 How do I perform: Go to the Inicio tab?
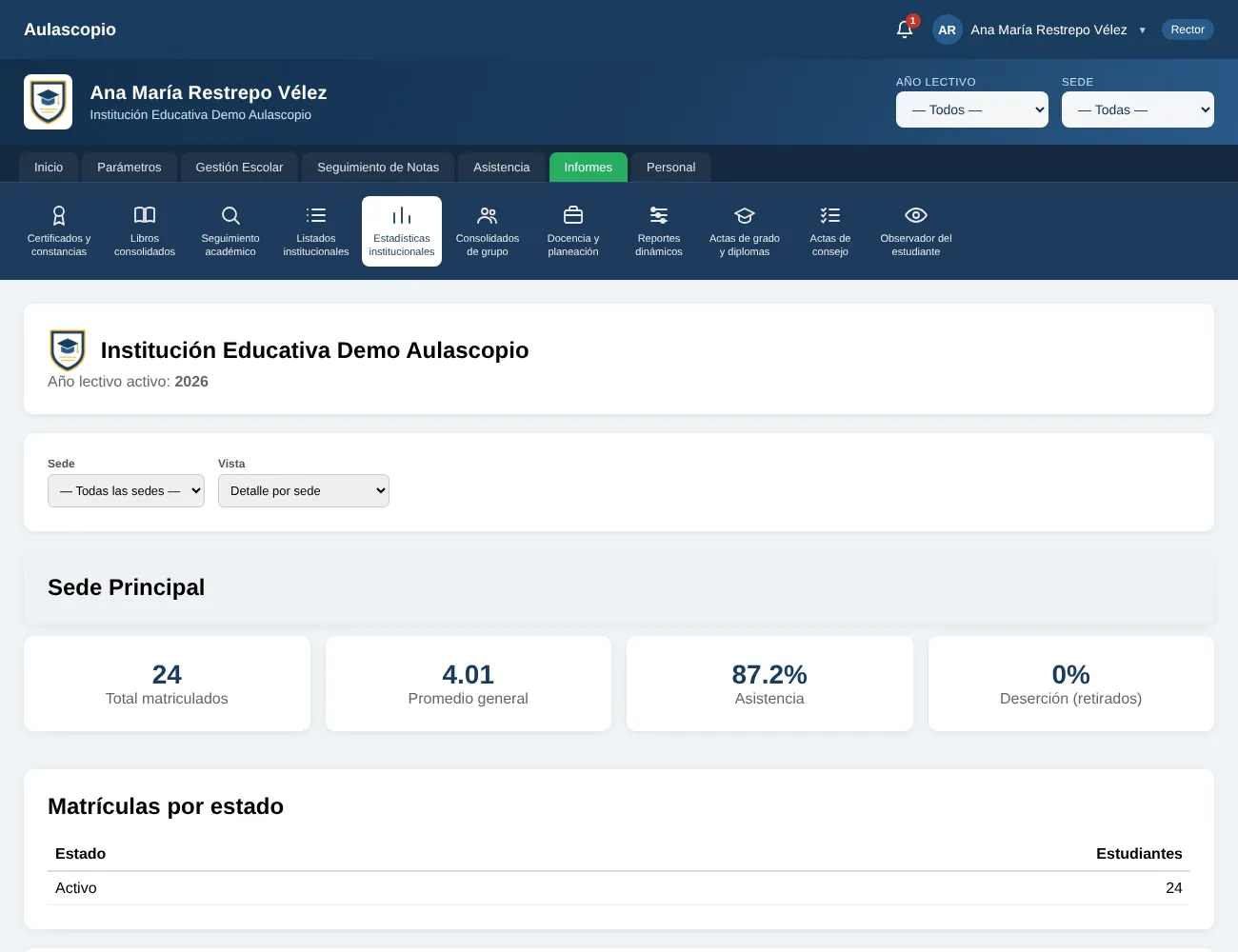click(x=49, y=167)
